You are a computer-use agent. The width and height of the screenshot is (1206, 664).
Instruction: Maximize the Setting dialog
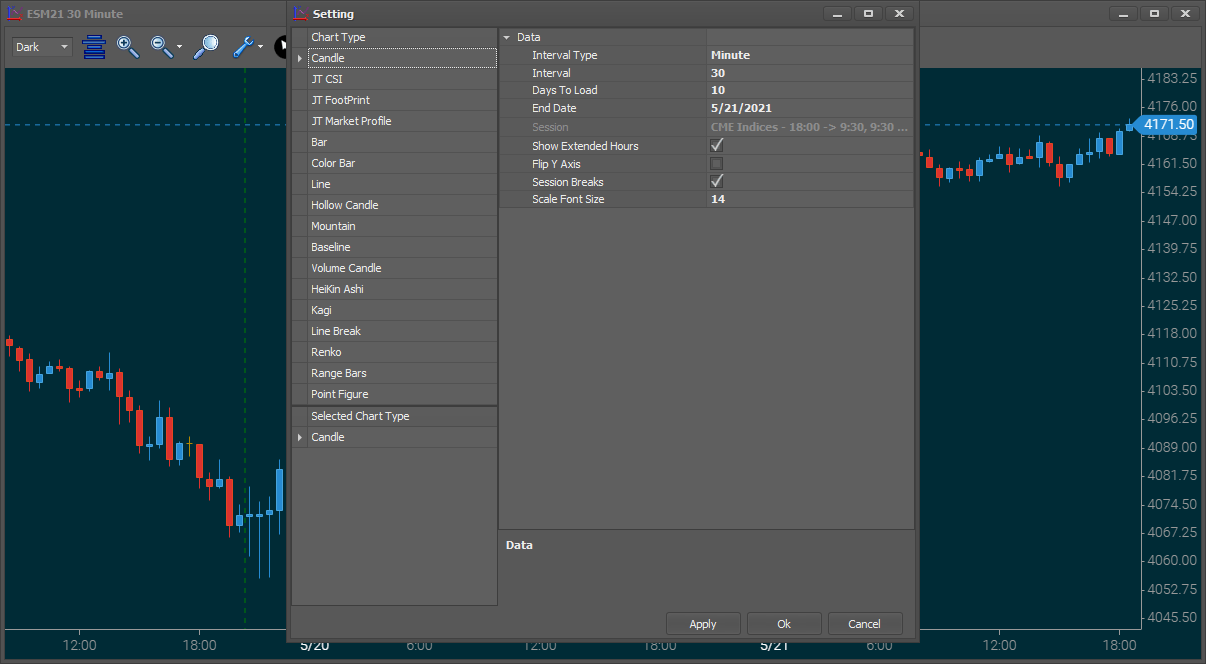pos(868,13)
